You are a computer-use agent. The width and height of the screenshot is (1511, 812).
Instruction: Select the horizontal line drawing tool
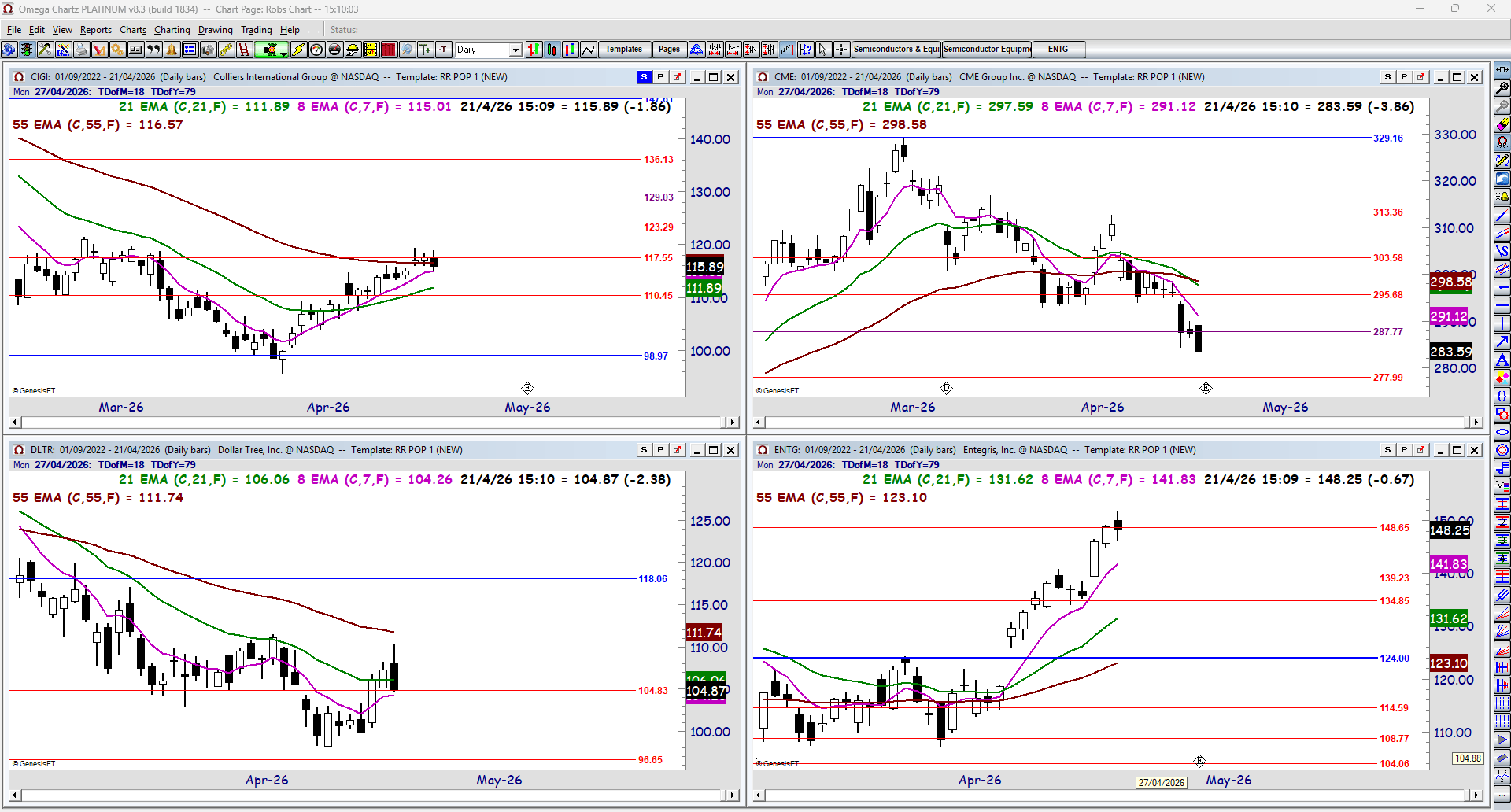pyautogui.click(x=1502, y=305)
